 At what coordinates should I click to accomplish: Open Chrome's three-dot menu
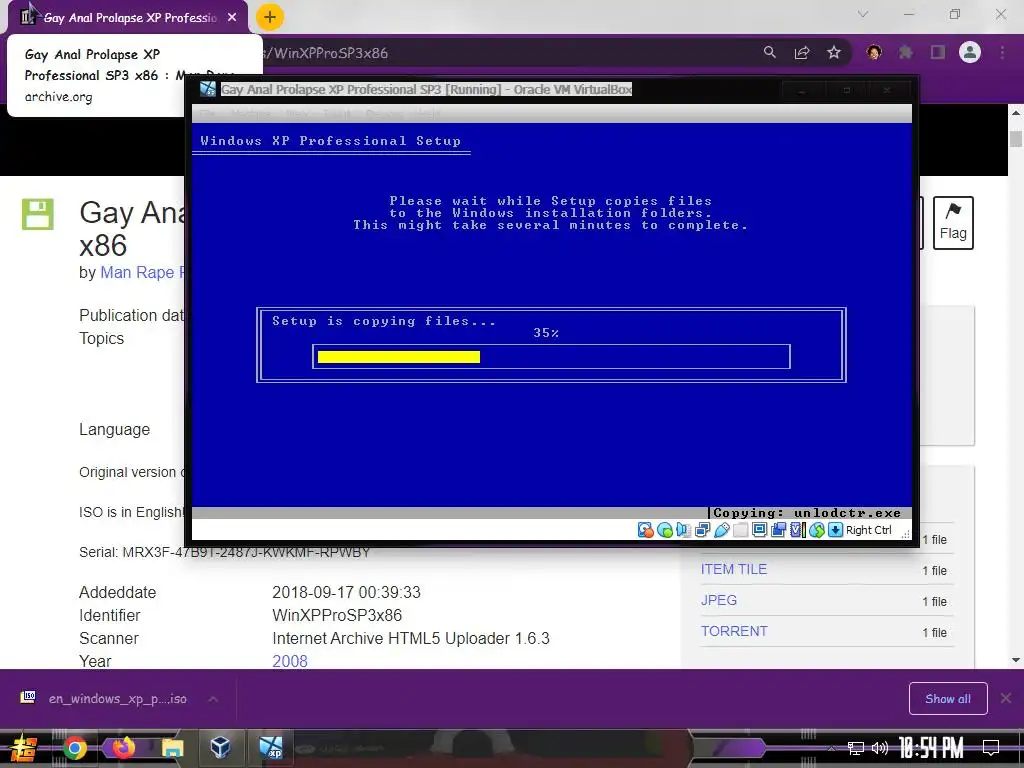(x=1002, y=52)
